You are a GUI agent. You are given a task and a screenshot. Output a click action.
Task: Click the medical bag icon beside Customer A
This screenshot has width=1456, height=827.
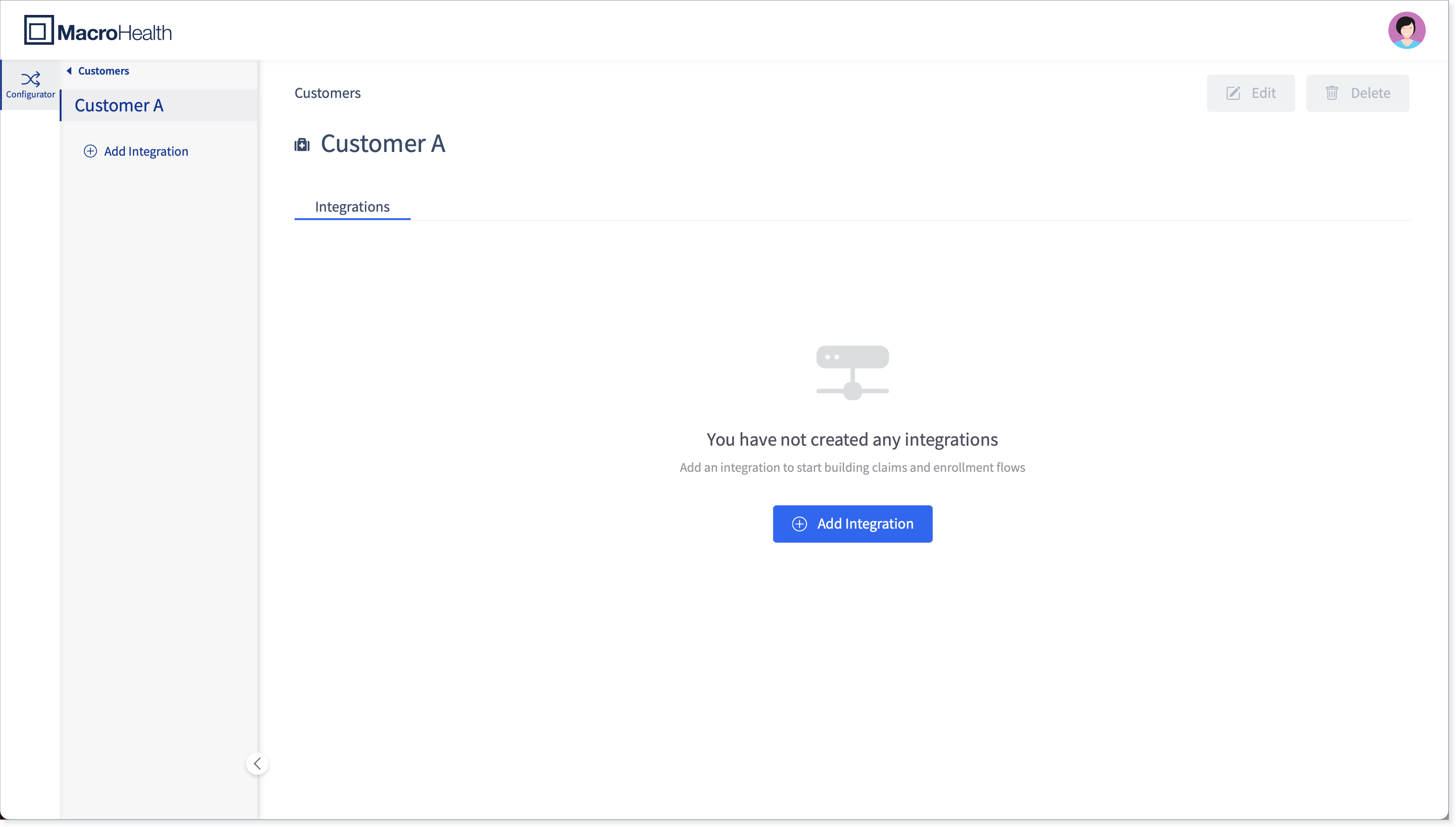pyautogui.click(x=302, y=145)
